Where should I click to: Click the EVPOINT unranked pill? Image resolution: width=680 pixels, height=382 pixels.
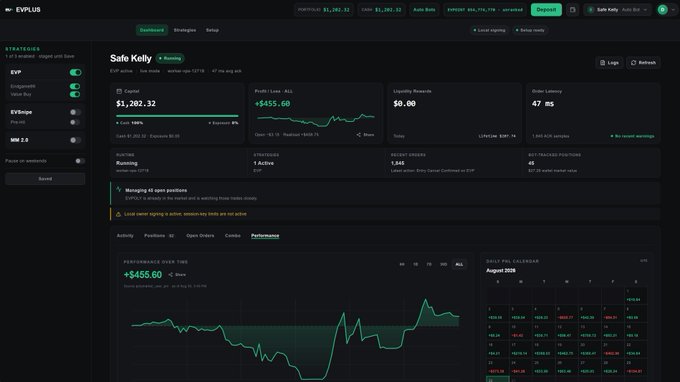tap(485, 10)
